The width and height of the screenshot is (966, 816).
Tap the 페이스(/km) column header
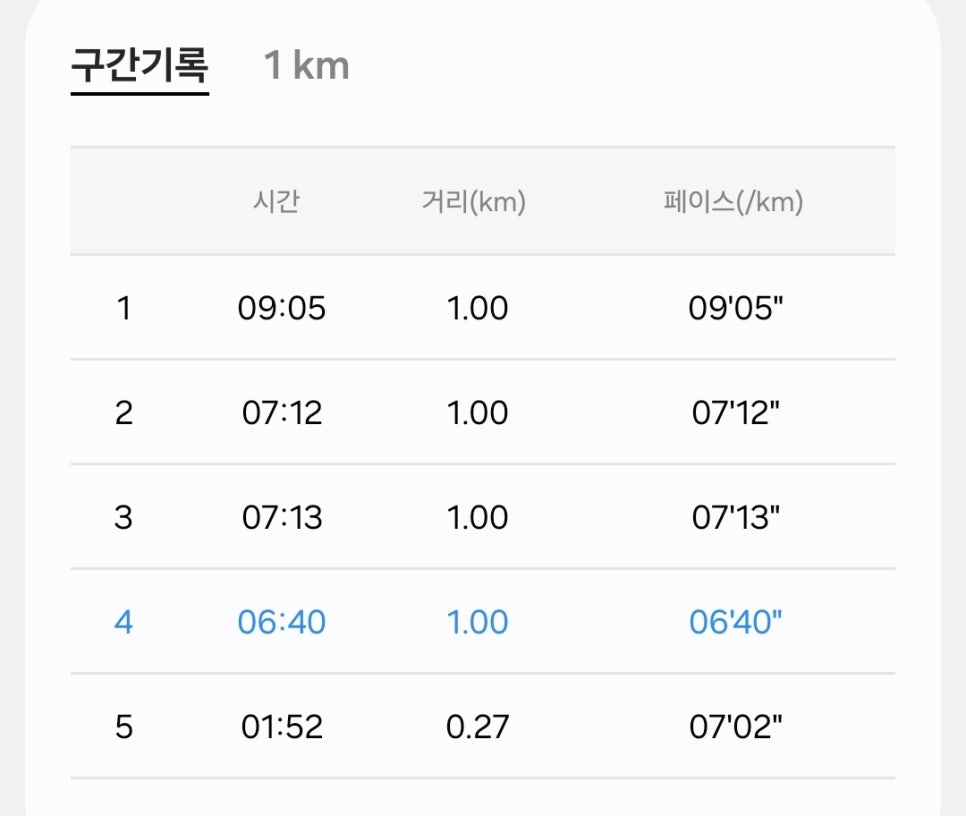(733, 201)
